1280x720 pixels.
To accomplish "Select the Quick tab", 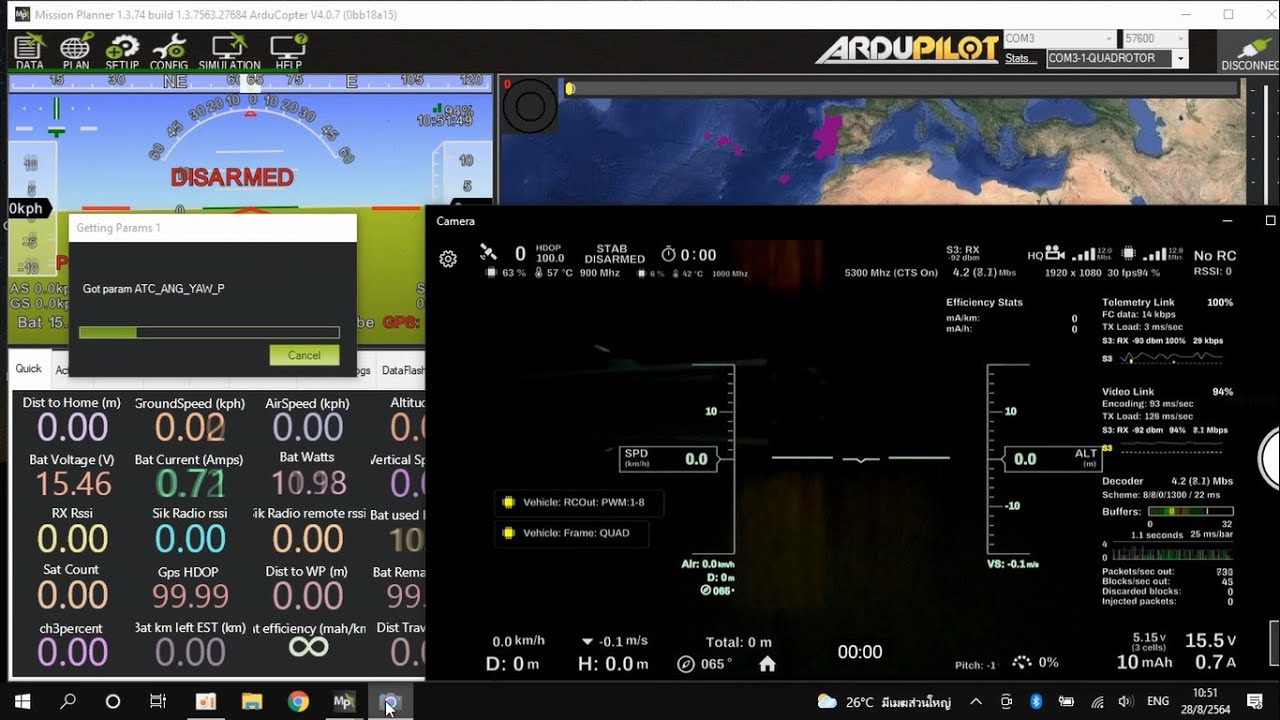I will (x=28, y=369).
